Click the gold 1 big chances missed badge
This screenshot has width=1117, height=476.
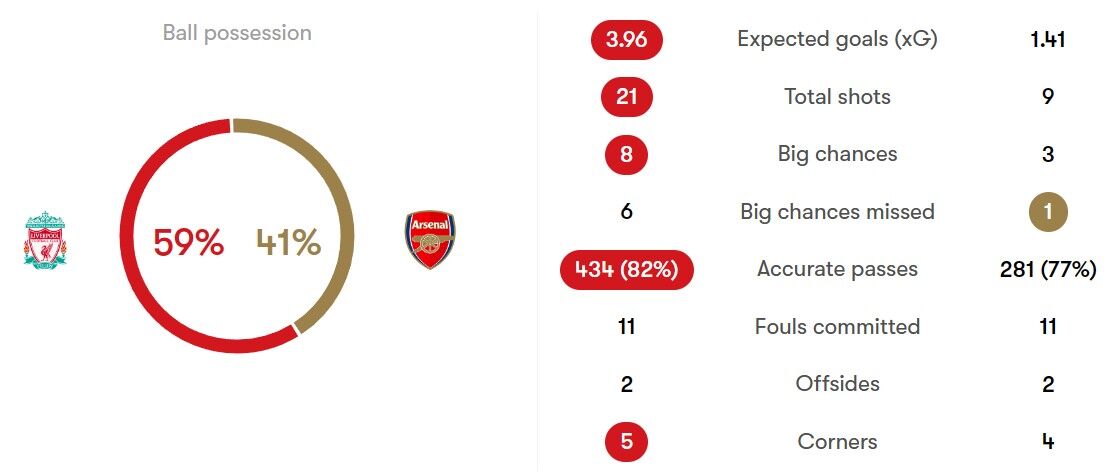coord(1048,212)
